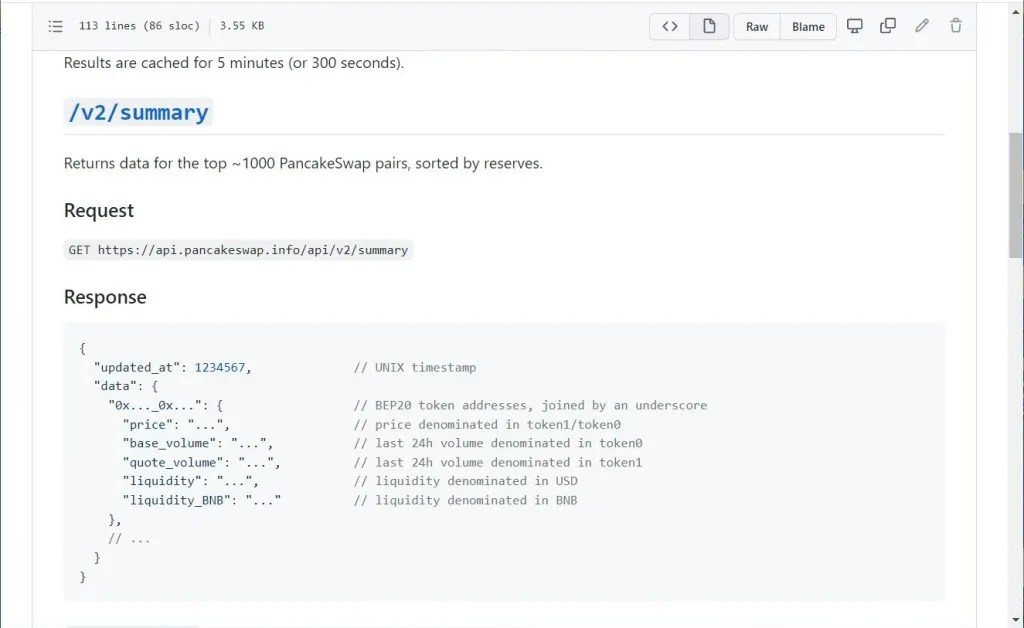Delete this file using the trash icon

(x=955, y=26)
